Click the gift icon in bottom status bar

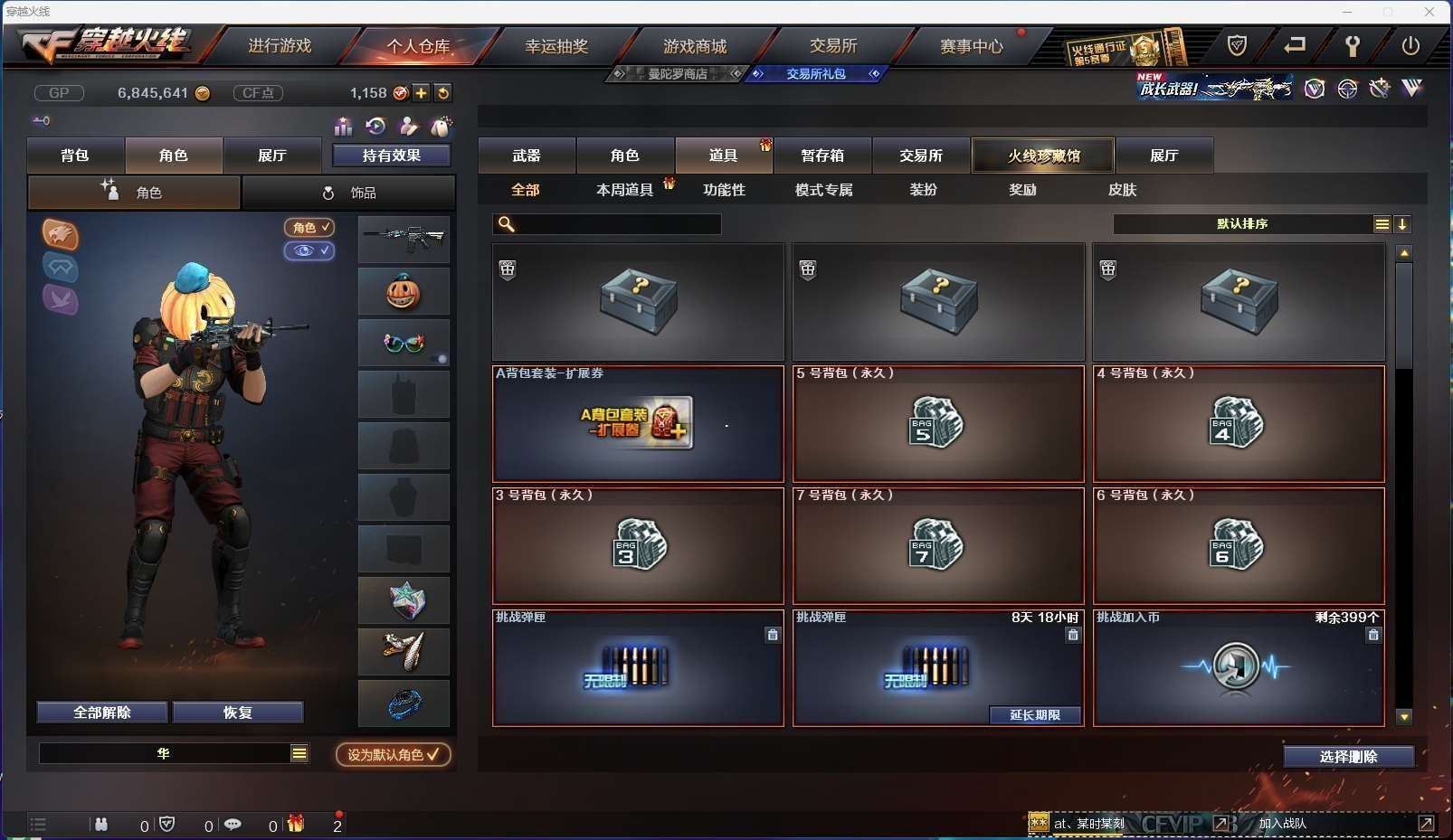click(296, 824)
